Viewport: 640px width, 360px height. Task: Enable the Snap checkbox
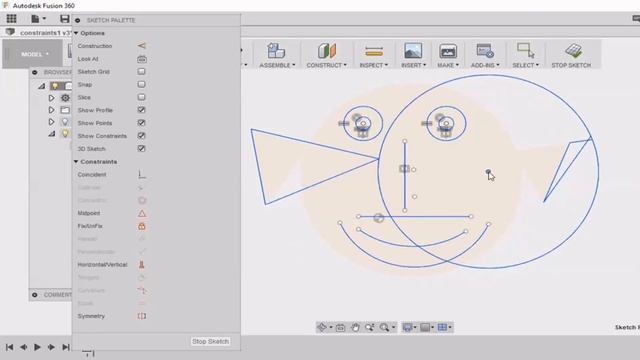tap(141, 84)
